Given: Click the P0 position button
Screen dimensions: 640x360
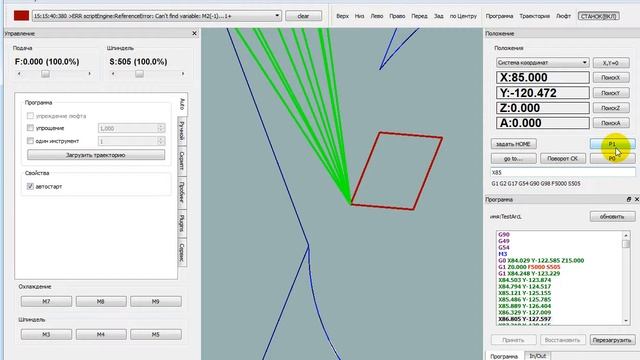Looking at the screenshot, I should (612, 158).
